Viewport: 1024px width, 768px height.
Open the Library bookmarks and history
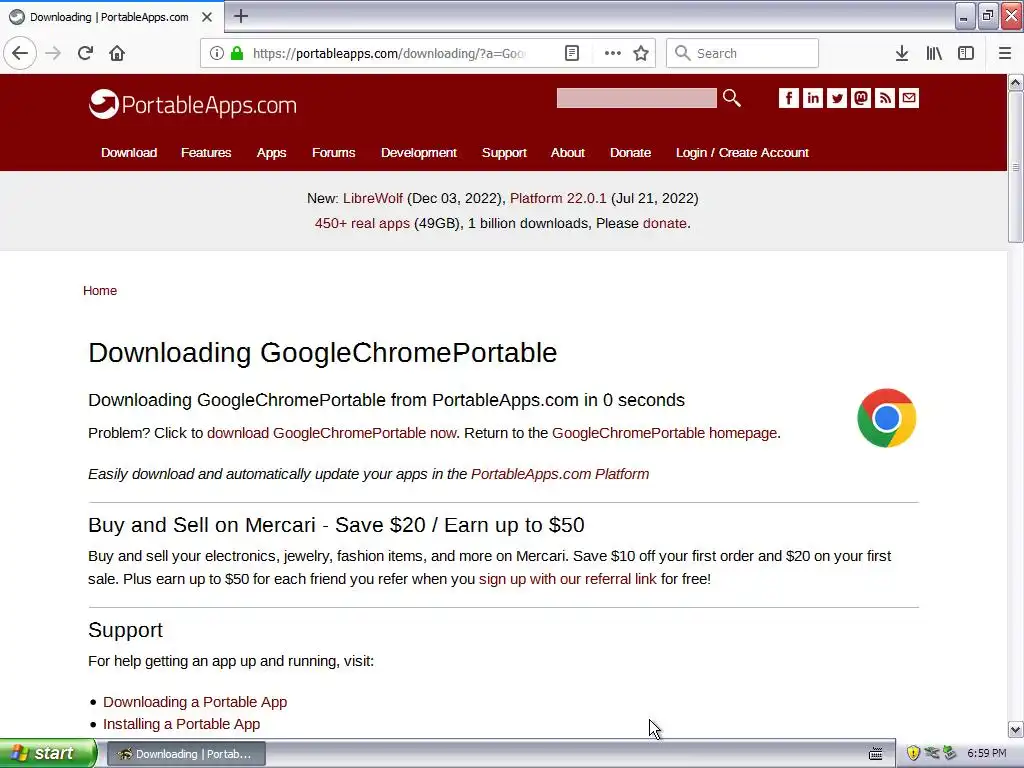(934, 53)
